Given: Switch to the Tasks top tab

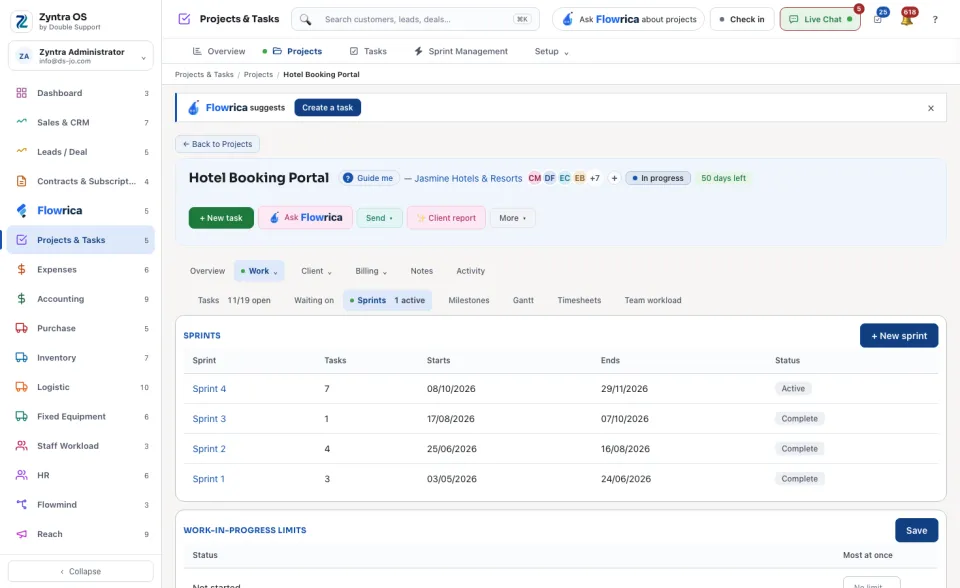Looking at the screenshot, I should click(368, 51).
